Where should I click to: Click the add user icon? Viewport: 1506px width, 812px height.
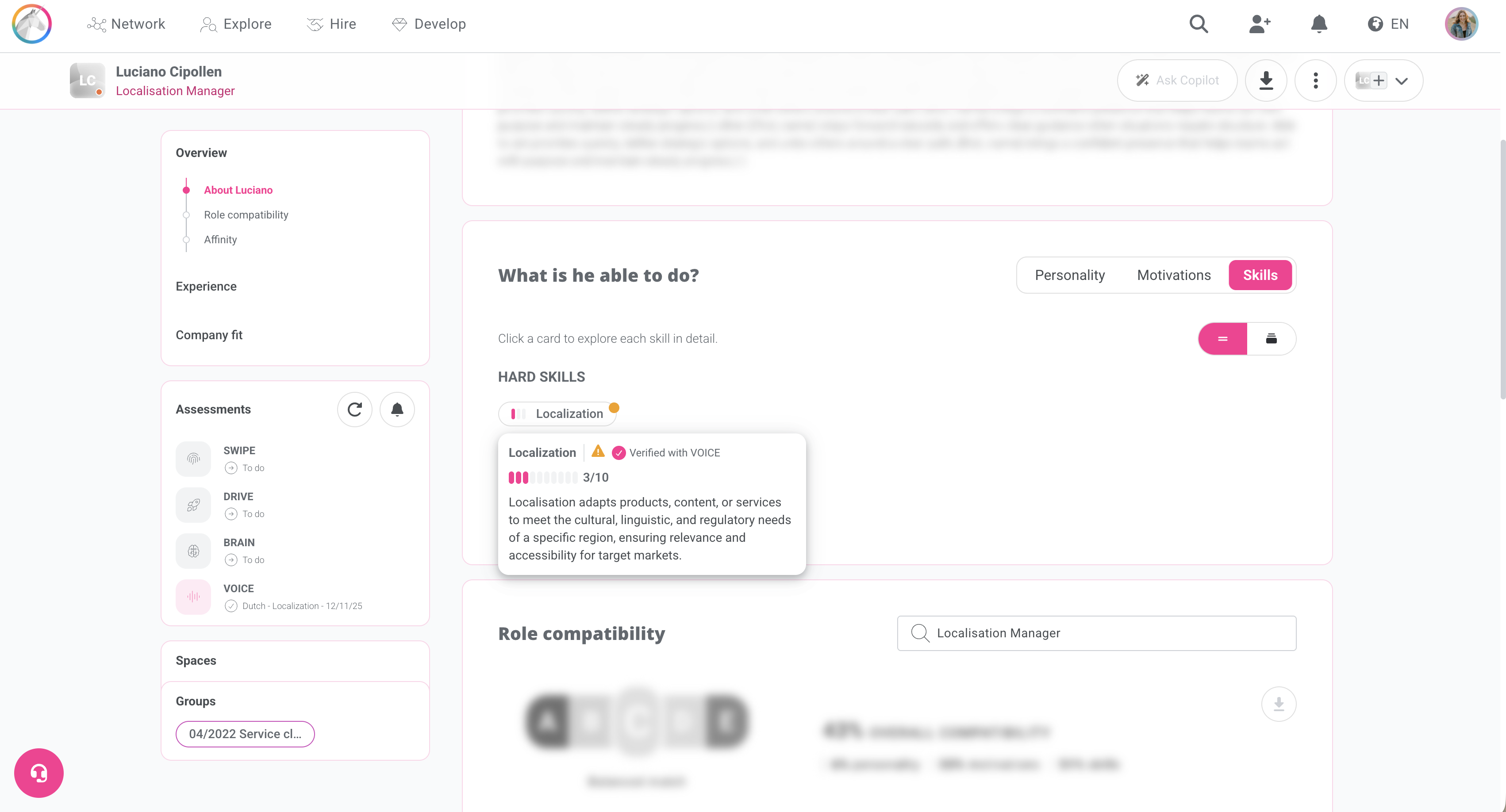pos(1259,24)
